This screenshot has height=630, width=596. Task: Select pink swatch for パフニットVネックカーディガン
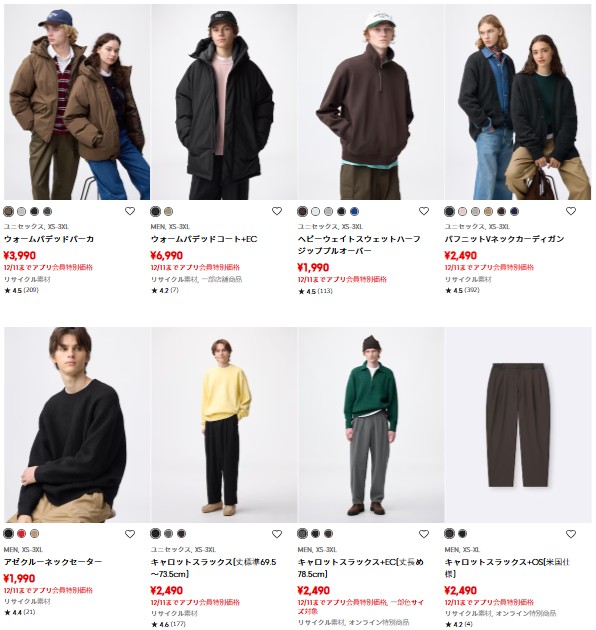click(x=463, y=211)
